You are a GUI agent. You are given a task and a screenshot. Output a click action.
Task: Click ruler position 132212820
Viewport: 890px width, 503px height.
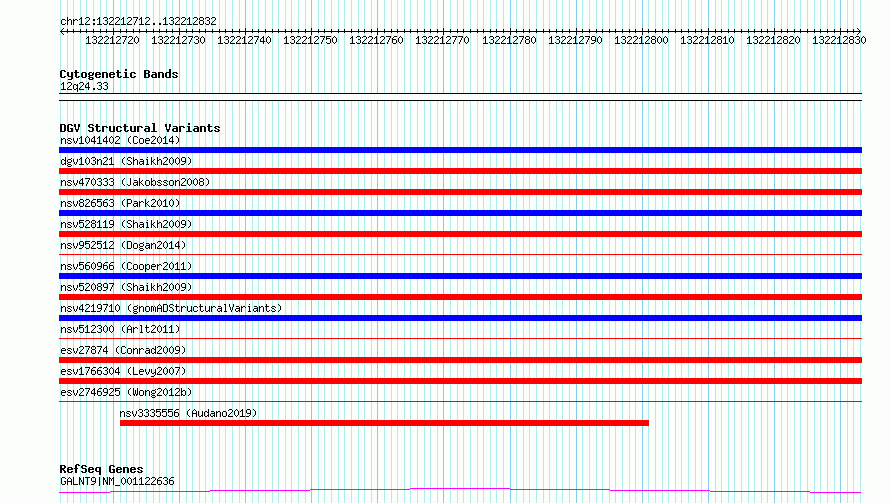[773, 40]
